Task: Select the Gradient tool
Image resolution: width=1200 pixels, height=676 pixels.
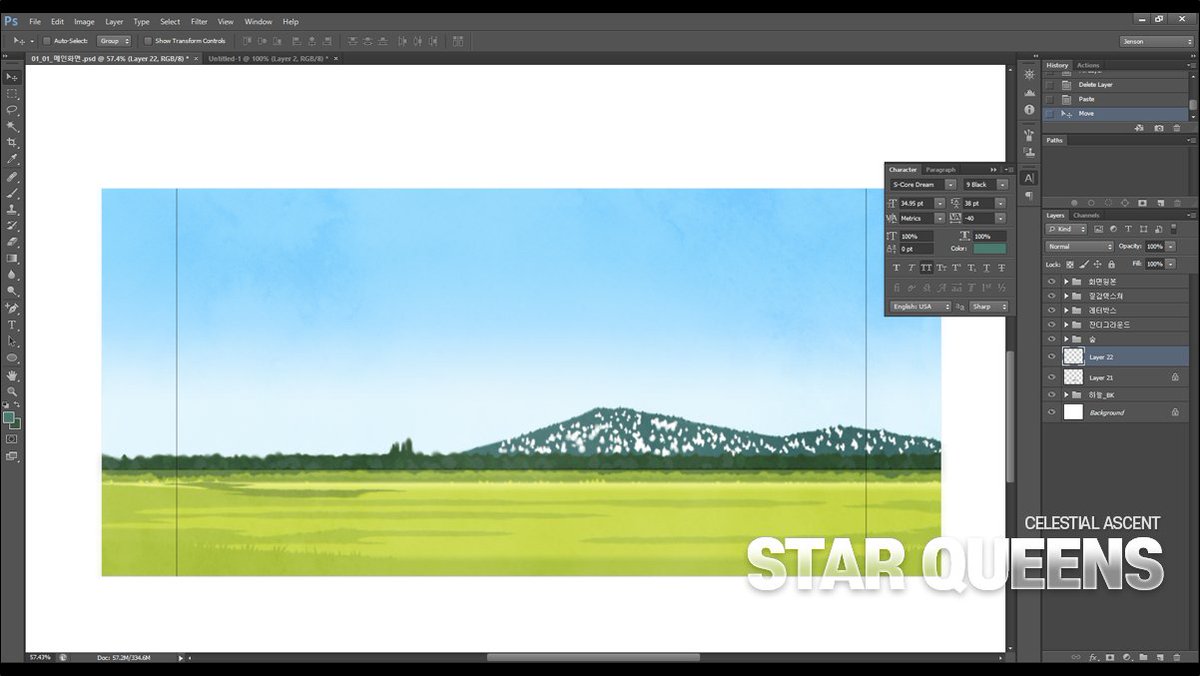Action: click(x=12, y=258)
